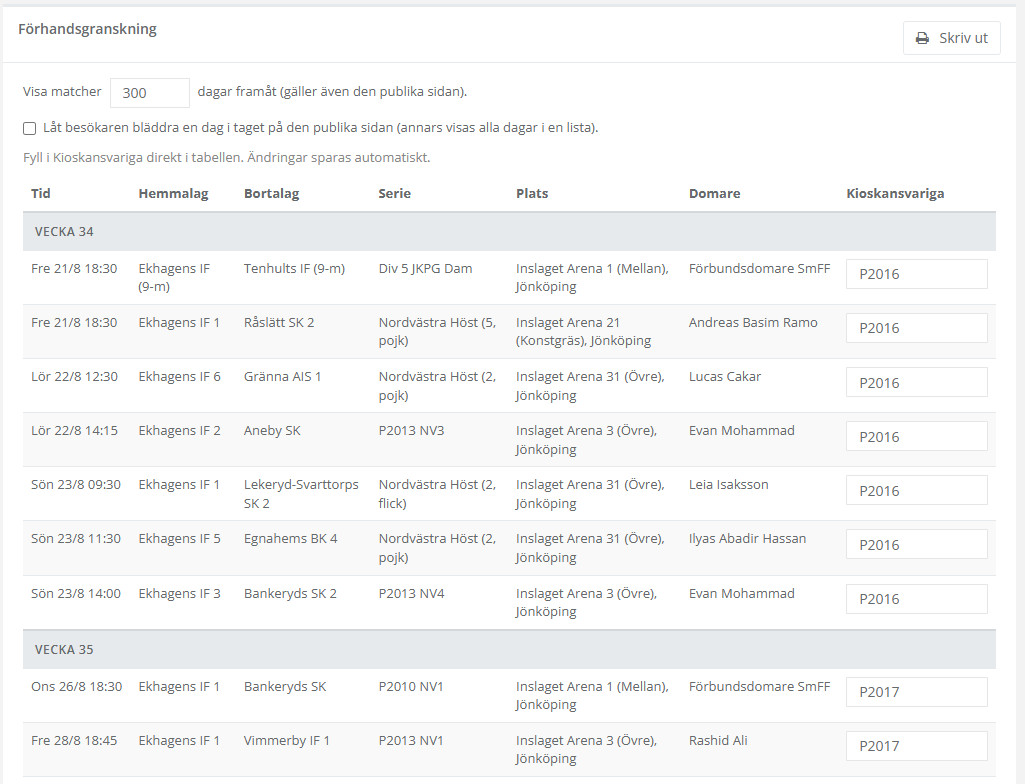Edit Kioskansvariga field for Tenhults IF (9-m) match

click(916, 274)
